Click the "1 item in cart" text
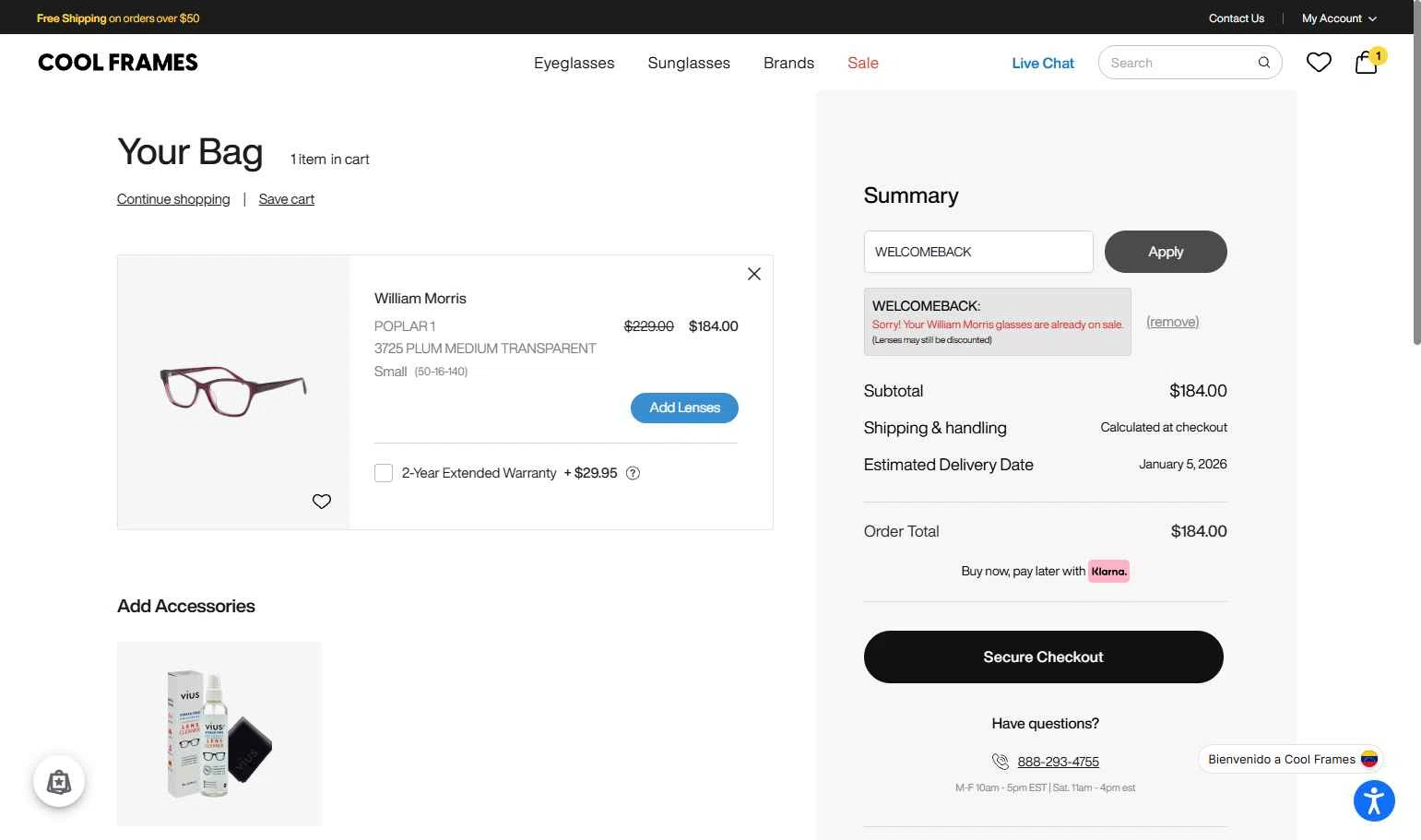Screen dimensions: 1421x840 [x=329, y=160]
